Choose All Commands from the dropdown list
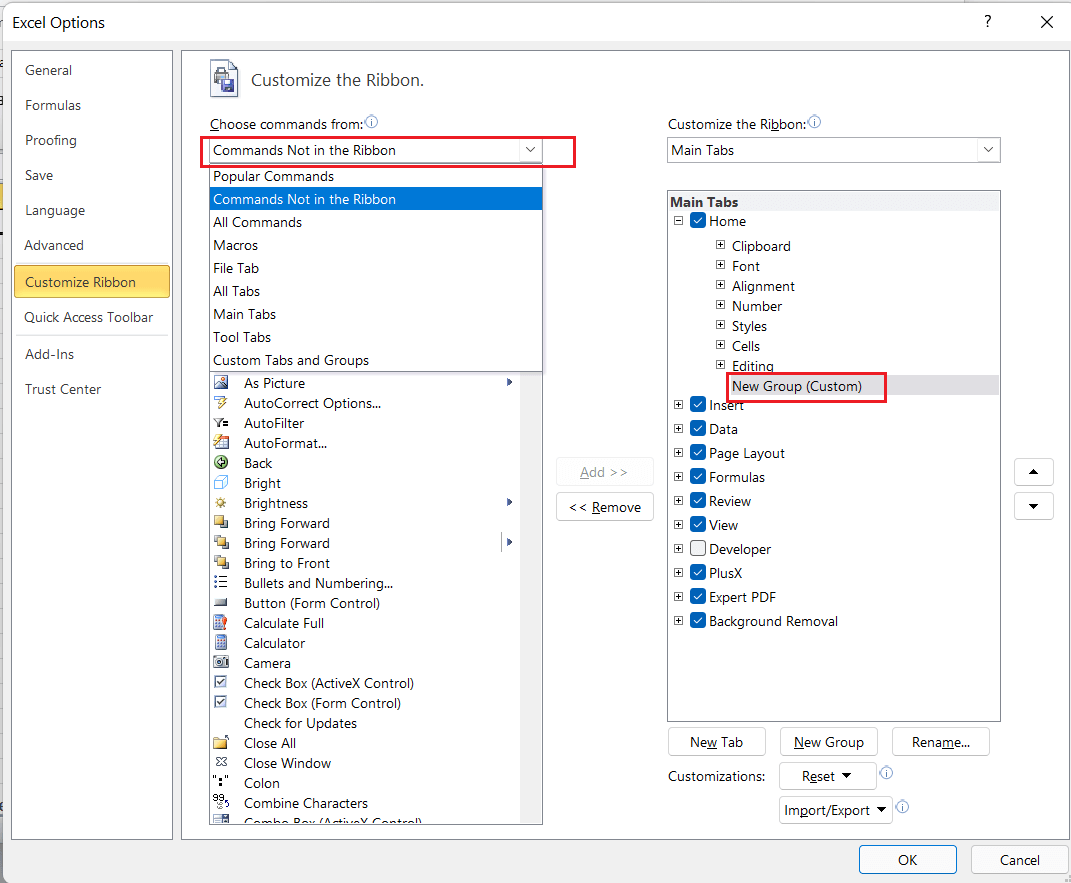This screenshot has height=883, width=1071. click(258, 222)
